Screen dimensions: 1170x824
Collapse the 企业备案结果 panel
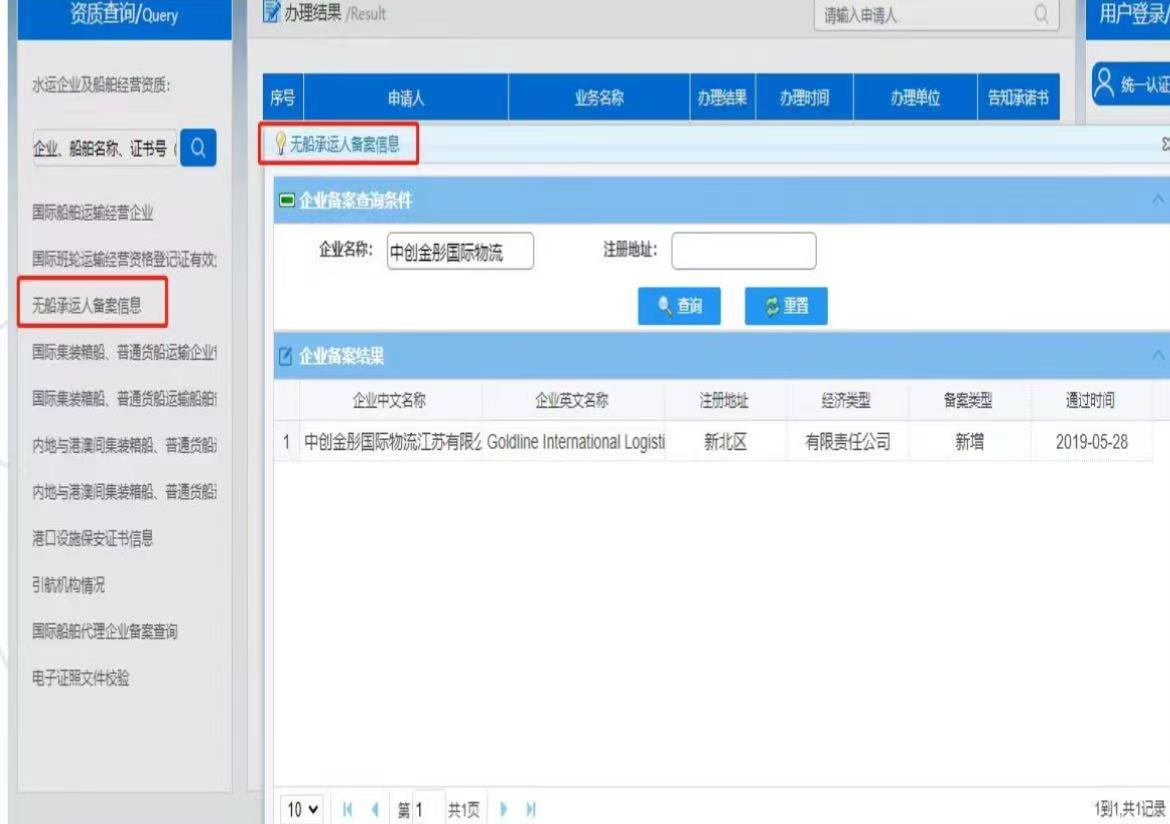1159,356
